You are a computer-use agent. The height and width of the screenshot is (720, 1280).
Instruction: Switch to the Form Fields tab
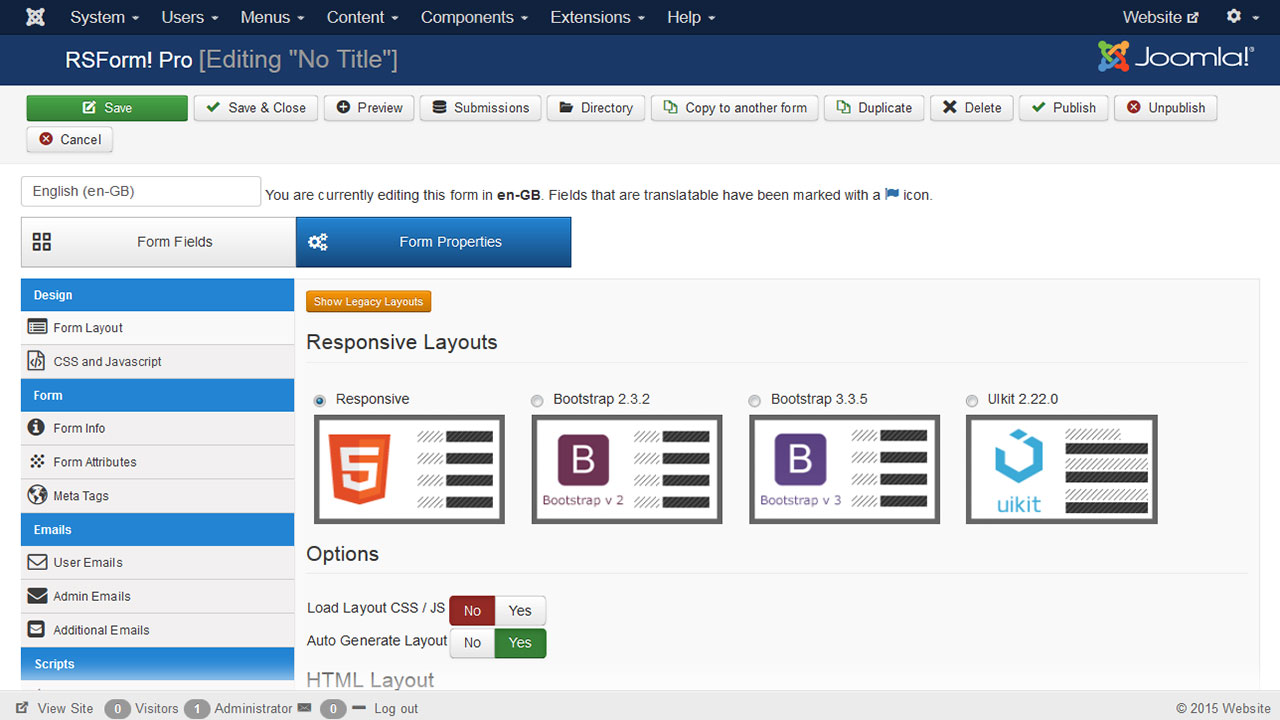tap(158, 242)
